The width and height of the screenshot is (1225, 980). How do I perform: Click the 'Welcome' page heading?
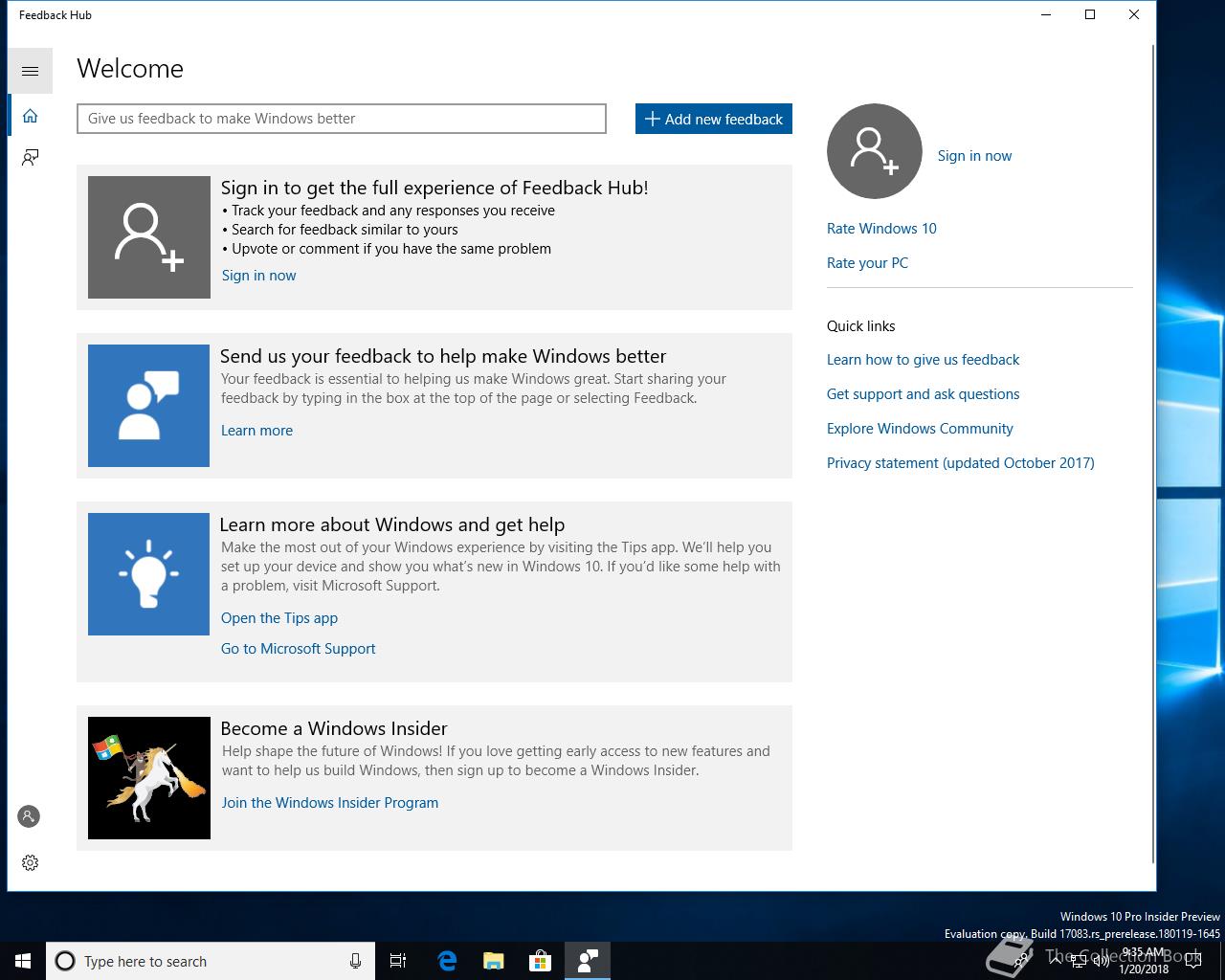pyautogui.click(x=130, y=69)
